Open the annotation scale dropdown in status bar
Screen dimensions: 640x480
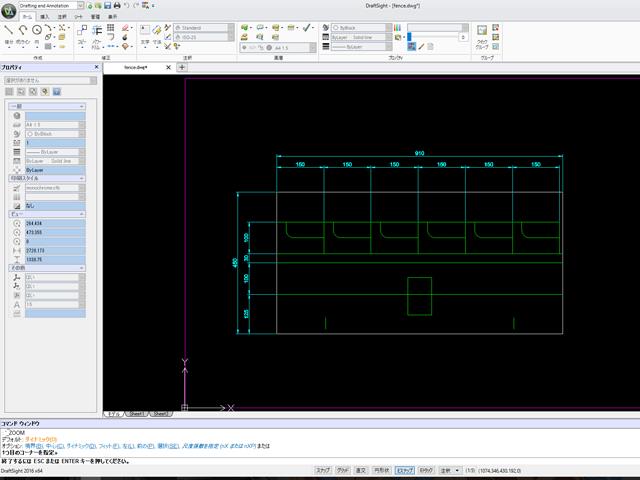point(451,471)
